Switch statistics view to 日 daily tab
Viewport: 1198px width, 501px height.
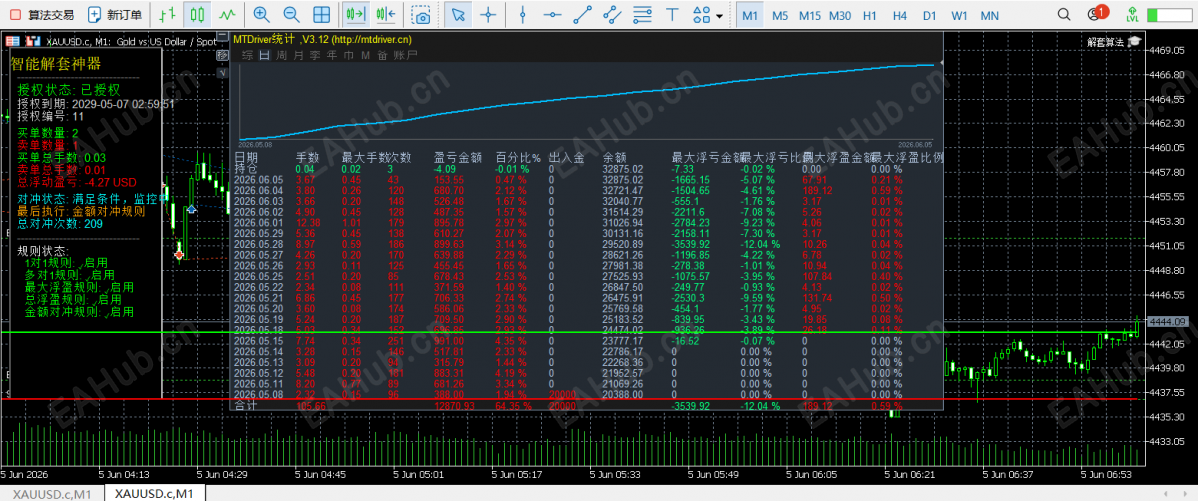[264, 55]
